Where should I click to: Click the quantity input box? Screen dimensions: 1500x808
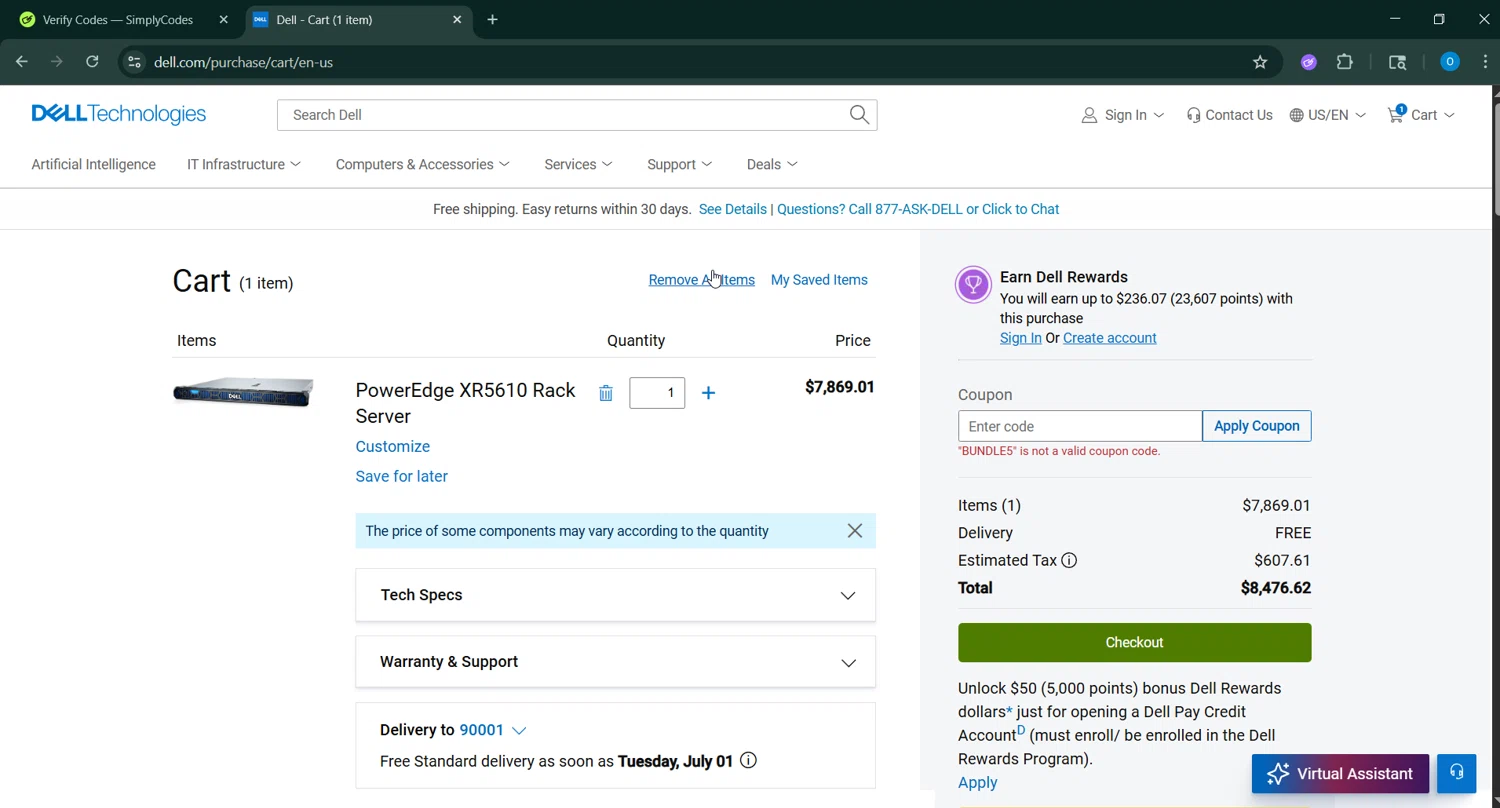[x=657, y=393]
